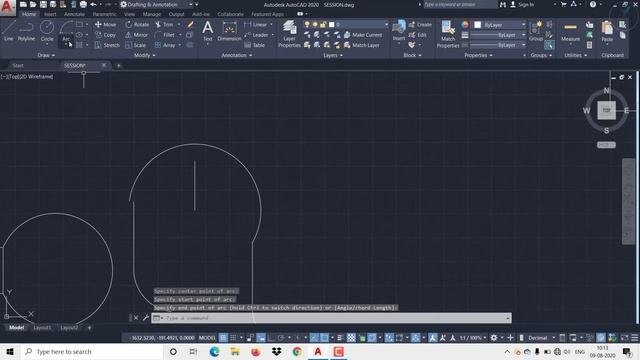Click Sign In button

click(522, 4)
